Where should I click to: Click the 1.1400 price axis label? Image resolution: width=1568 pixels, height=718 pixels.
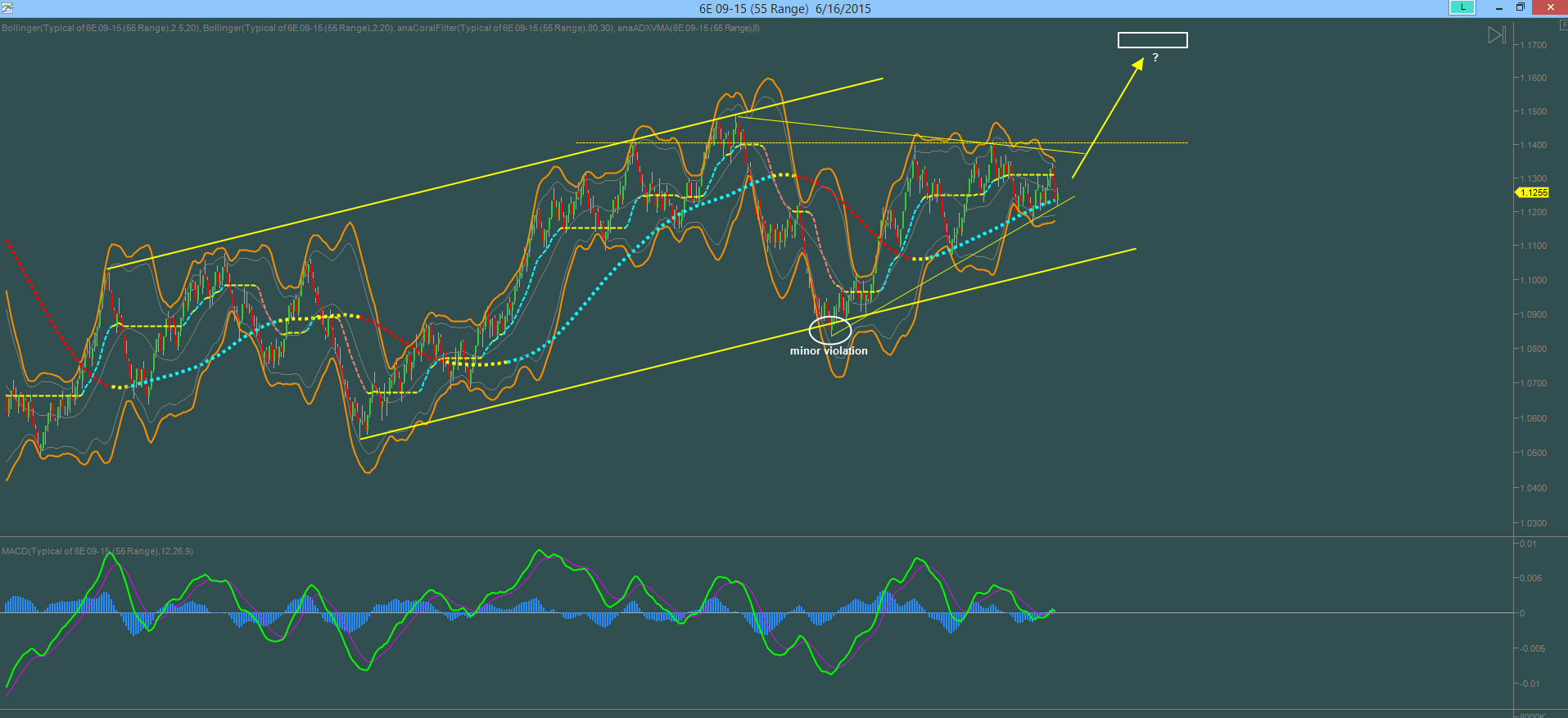click(1533, 145)
